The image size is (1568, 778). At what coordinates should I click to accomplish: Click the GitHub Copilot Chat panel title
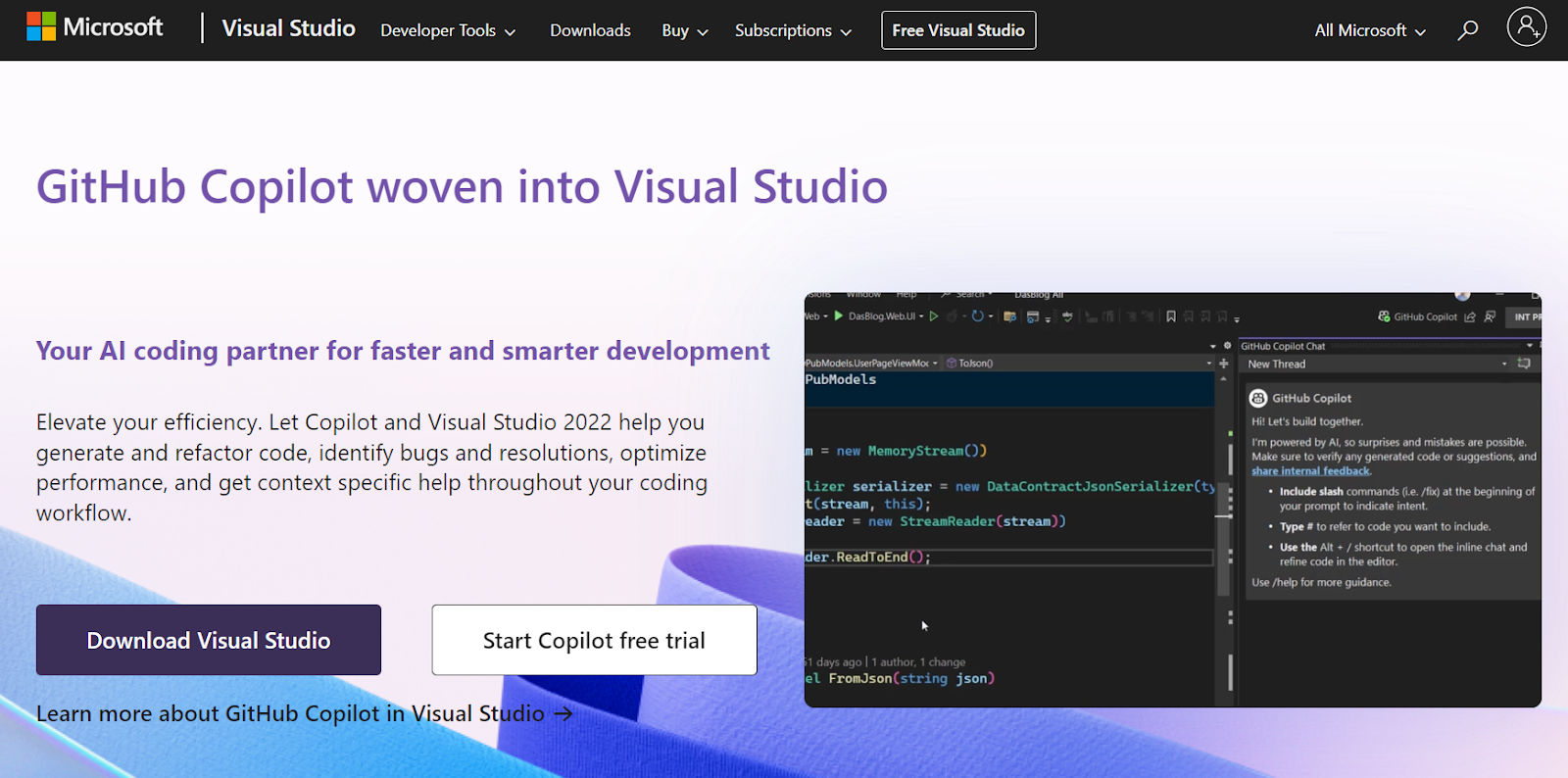tap(1283, 346)
